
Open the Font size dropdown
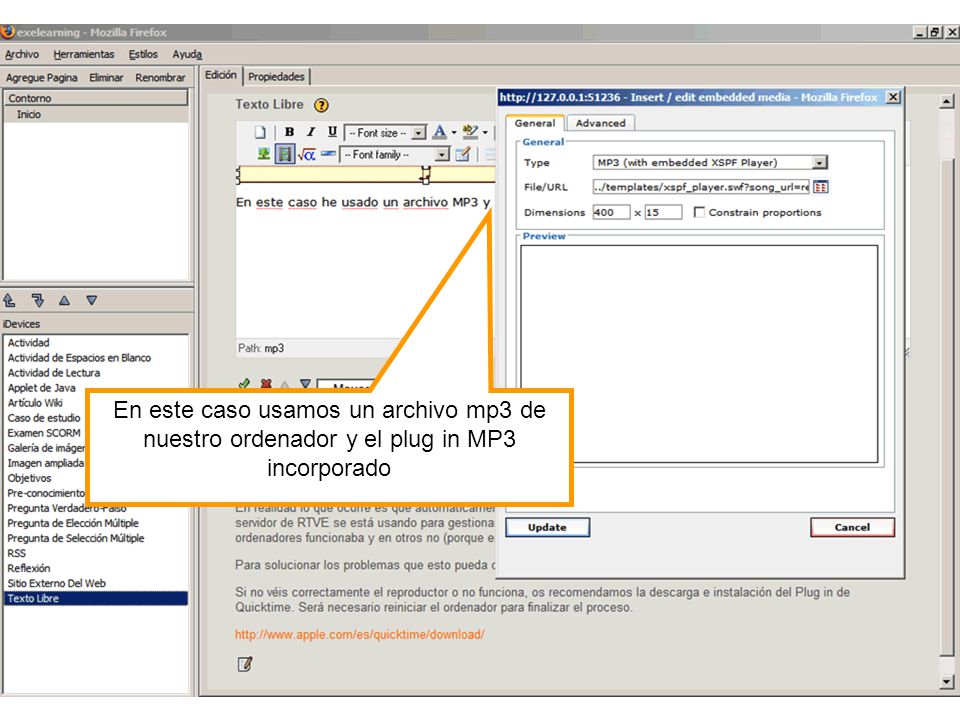click(385, 133)
